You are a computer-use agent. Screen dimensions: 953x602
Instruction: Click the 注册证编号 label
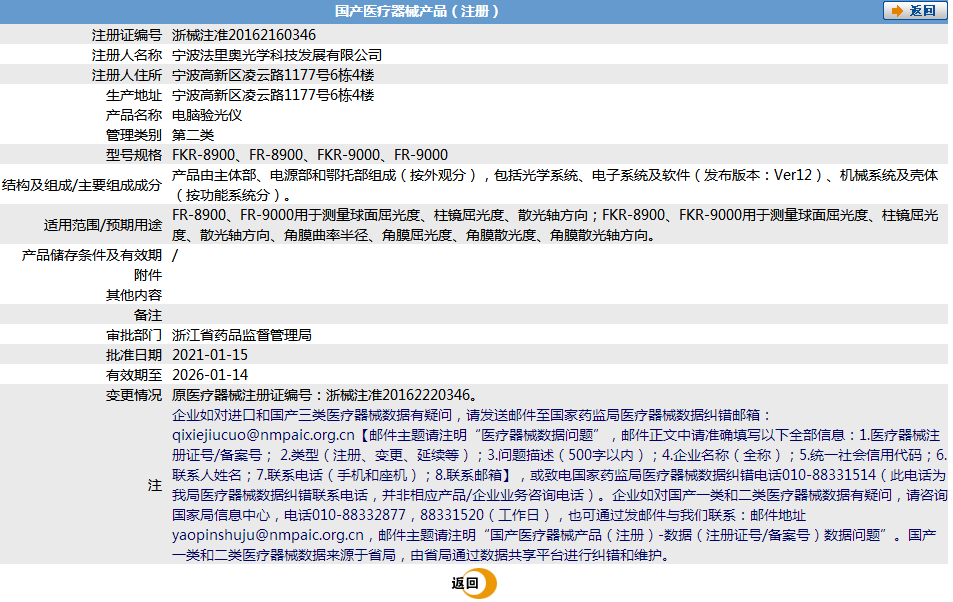tap(127, 35)
